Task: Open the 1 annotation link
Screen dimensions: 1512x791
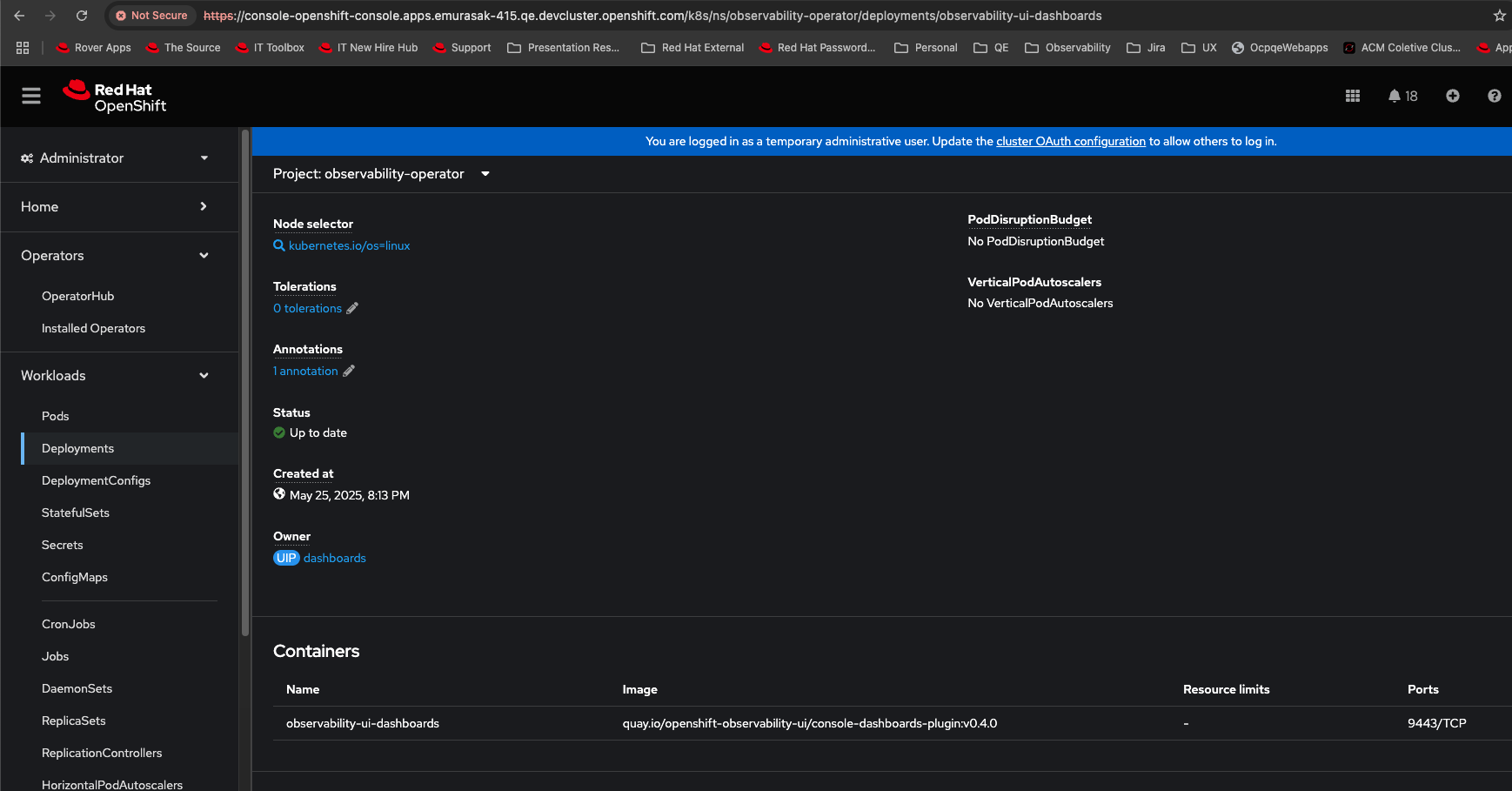Action: pyautogui.click(x=305, y=371)
